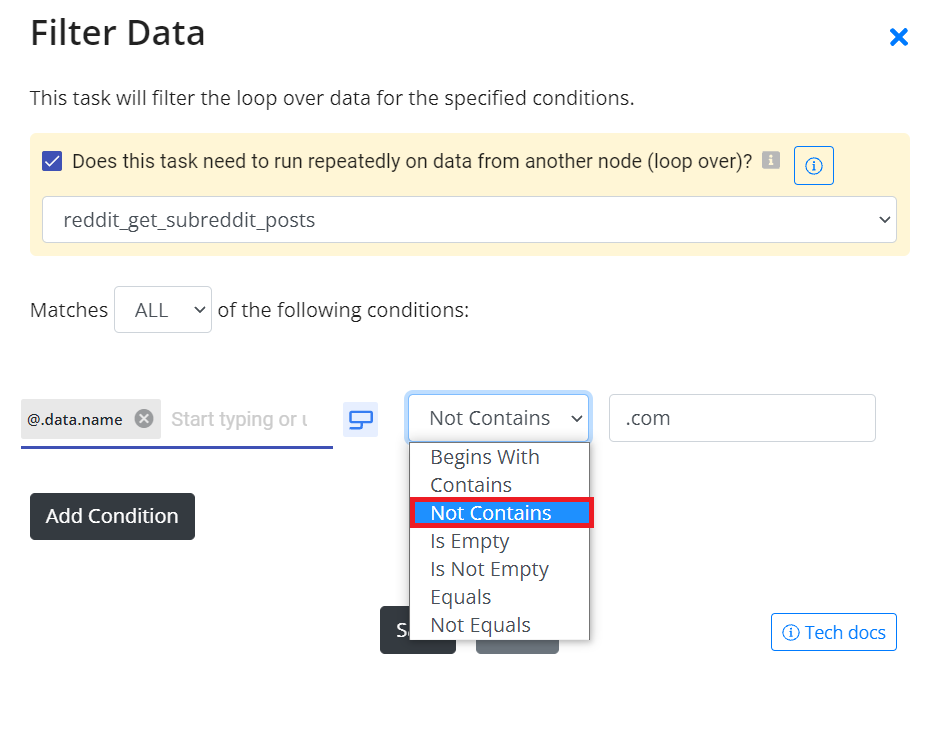Click the Add Condition button
This screenshot has height=729, width=947.
click(x=112, y=516)
